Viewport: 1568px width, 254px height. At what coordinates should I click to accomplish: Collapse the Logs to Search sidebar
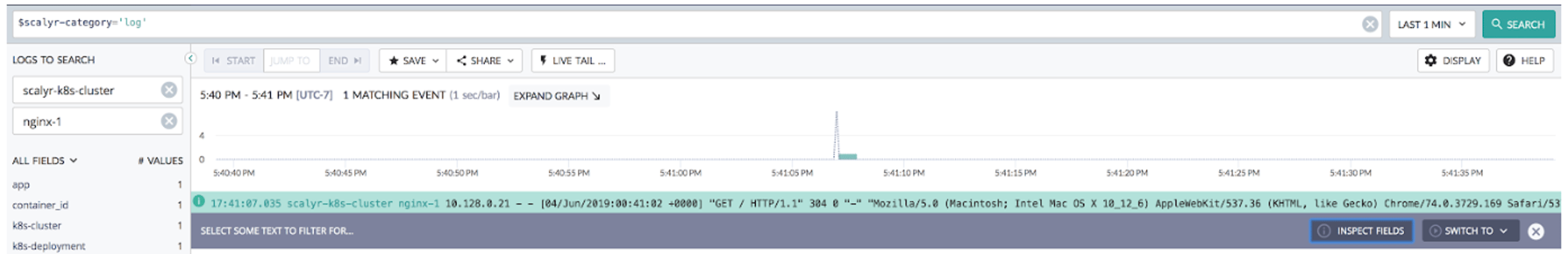[x=190, y=58]
